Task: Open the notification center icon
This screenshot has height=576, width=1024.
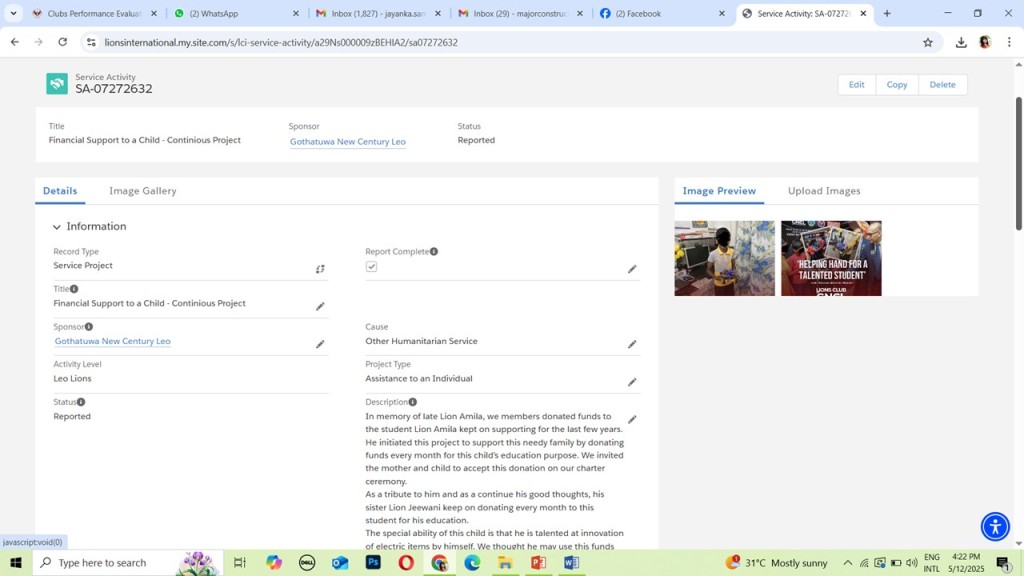Action: pyautogui.click(x=1004, y=562)
